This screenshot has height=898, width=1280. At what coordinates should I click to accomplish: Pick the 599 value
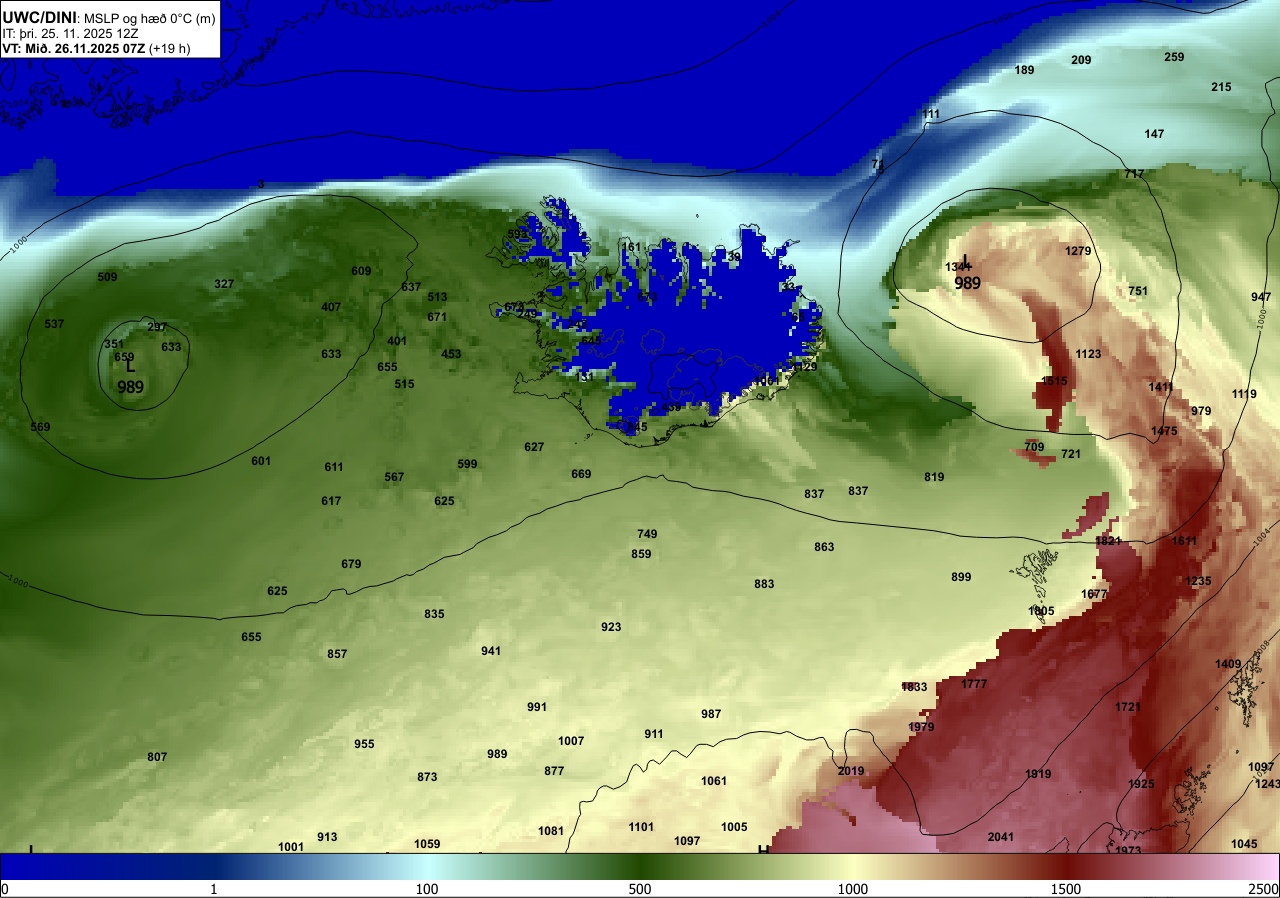467,464
